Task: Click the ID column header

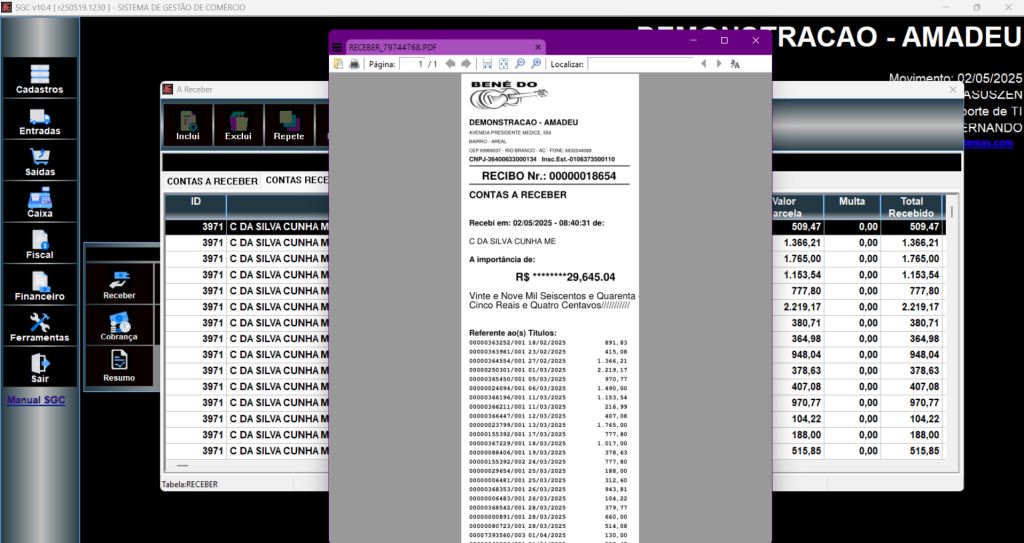Action: click(195, 206)
